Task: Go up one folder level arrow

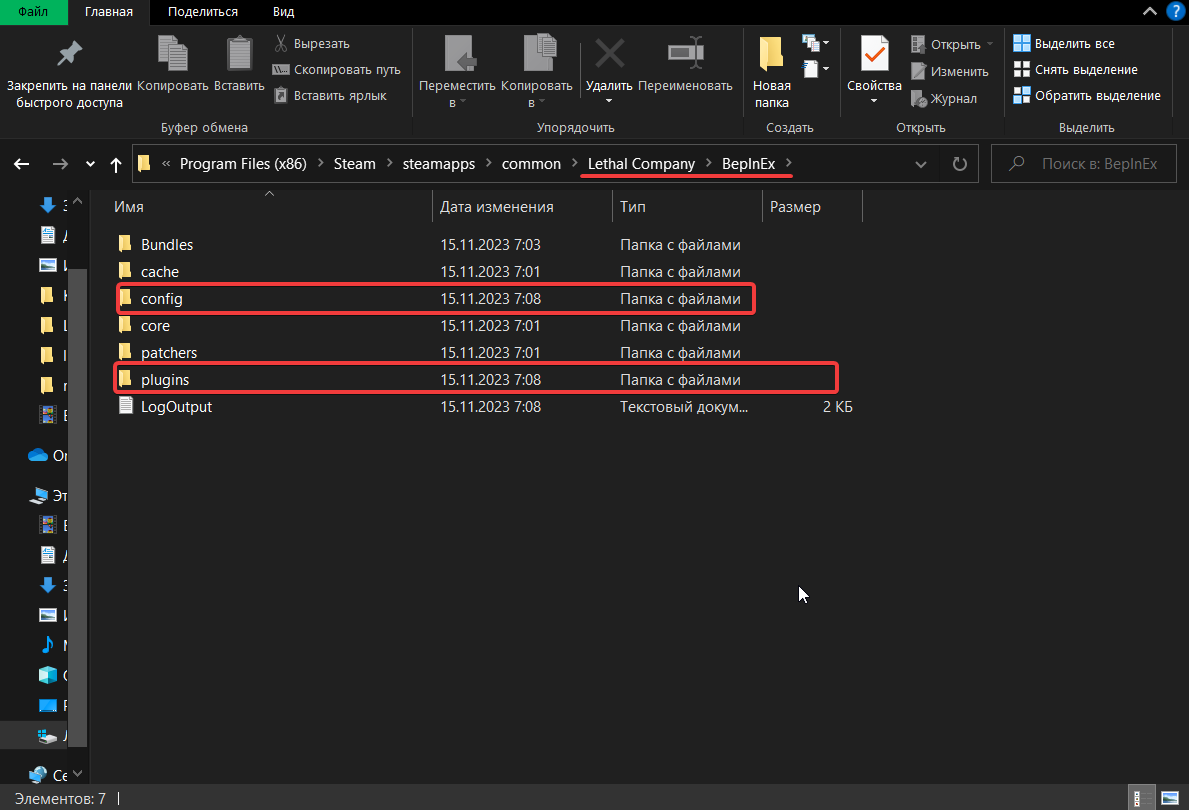Action: (x=115, y=164)
